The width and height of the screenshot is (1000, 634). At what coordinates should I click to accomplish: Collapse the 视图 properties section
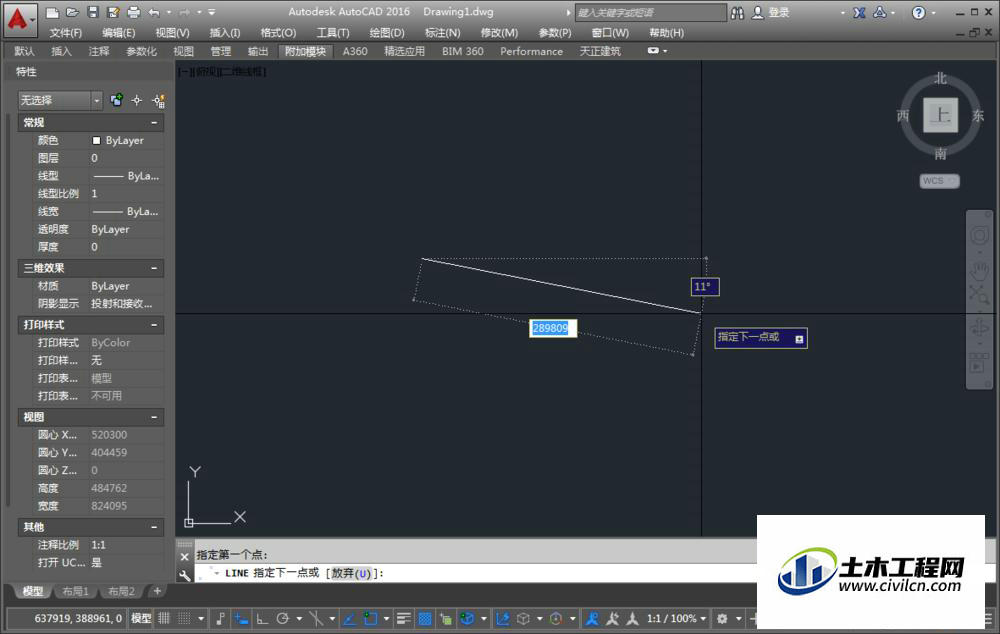[154, 417]
